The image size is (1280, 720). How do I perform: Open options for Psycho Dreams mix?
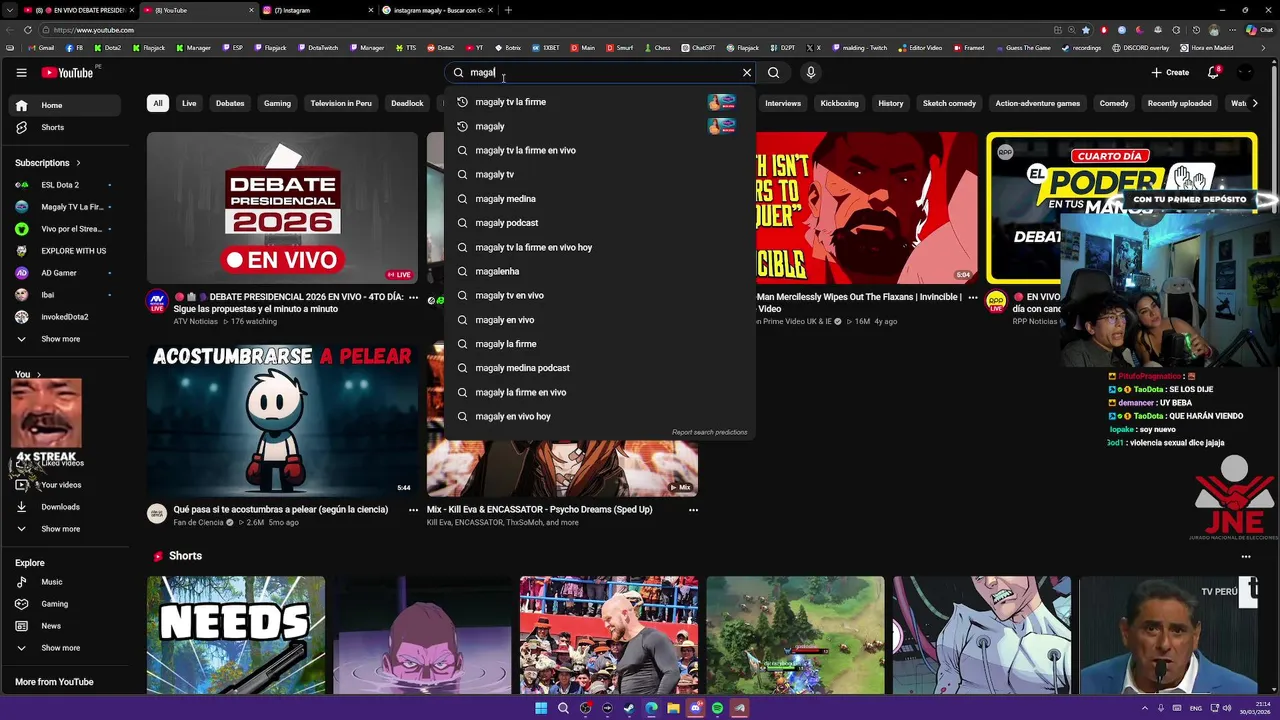[693, 510]
